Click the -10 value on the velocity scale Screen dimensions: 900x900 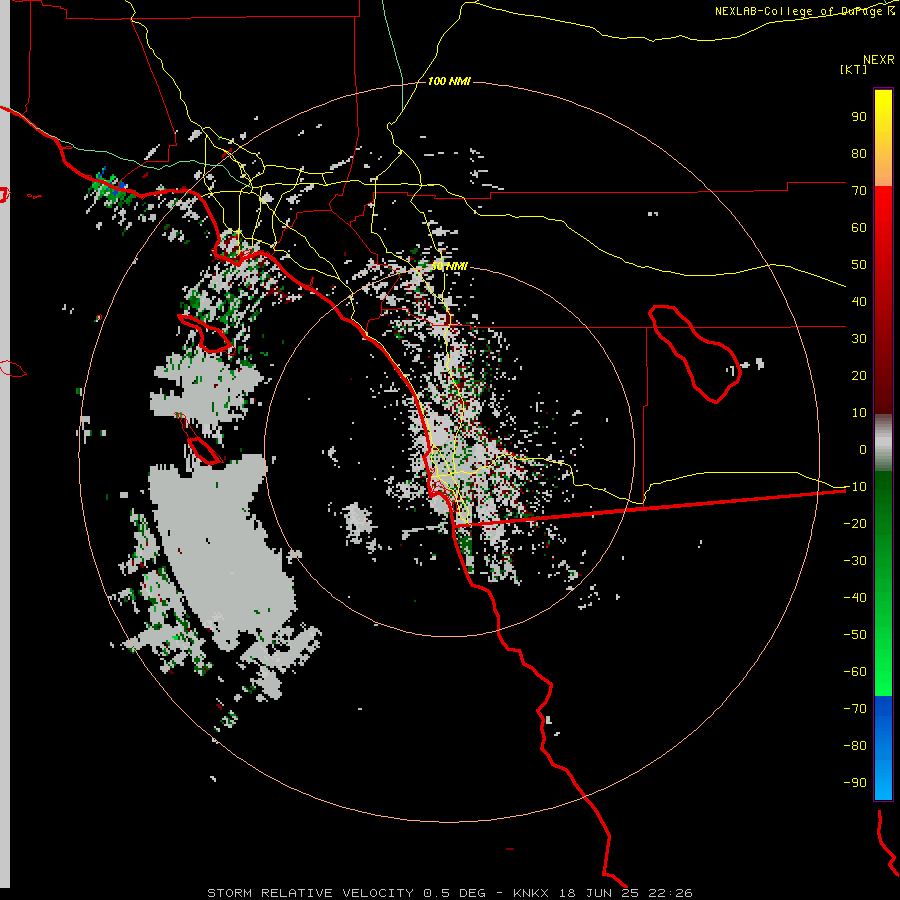click(855, 487)
